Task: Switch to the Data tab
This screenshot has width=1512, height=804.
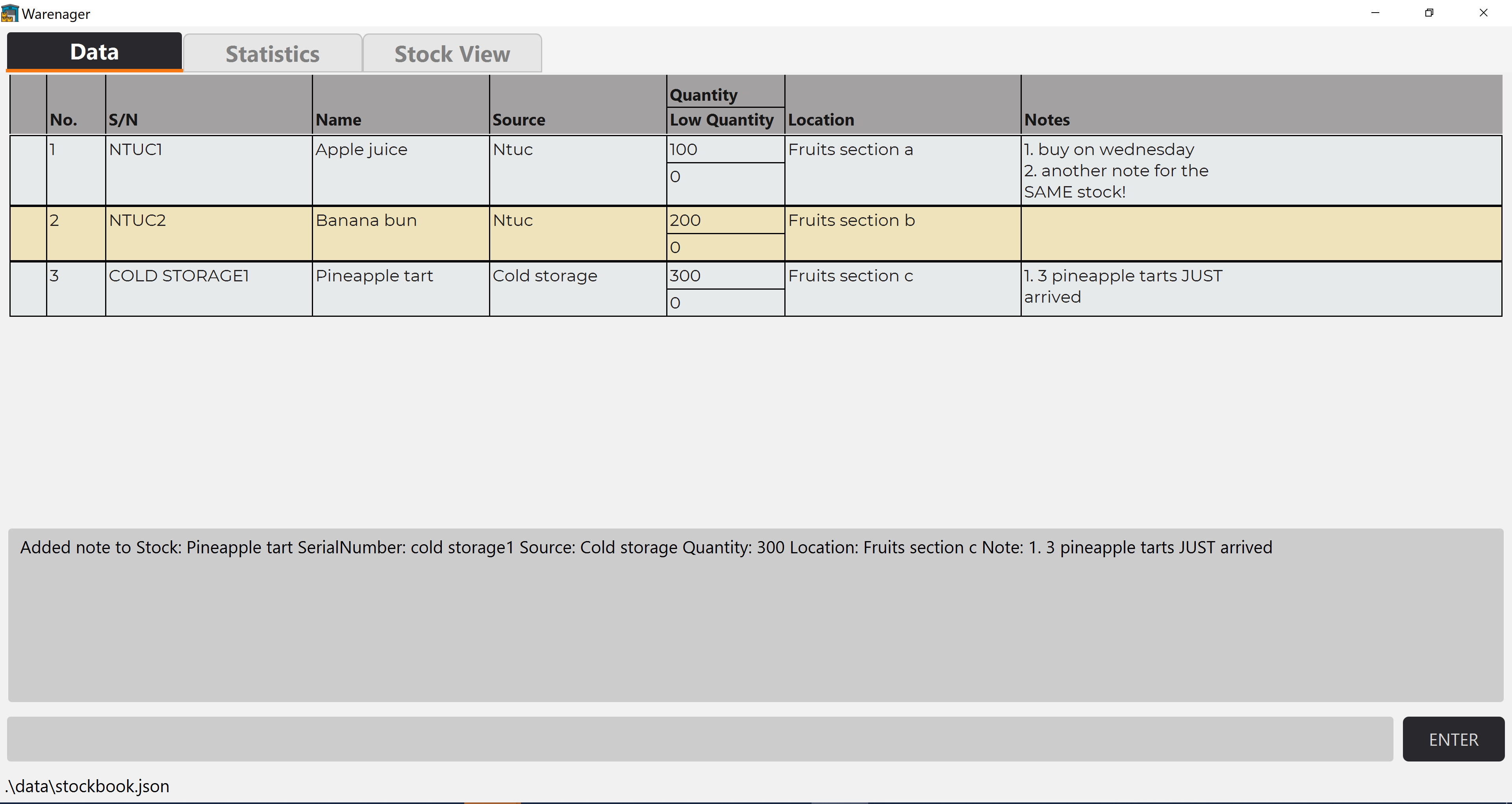Action: tap(94, 52)
